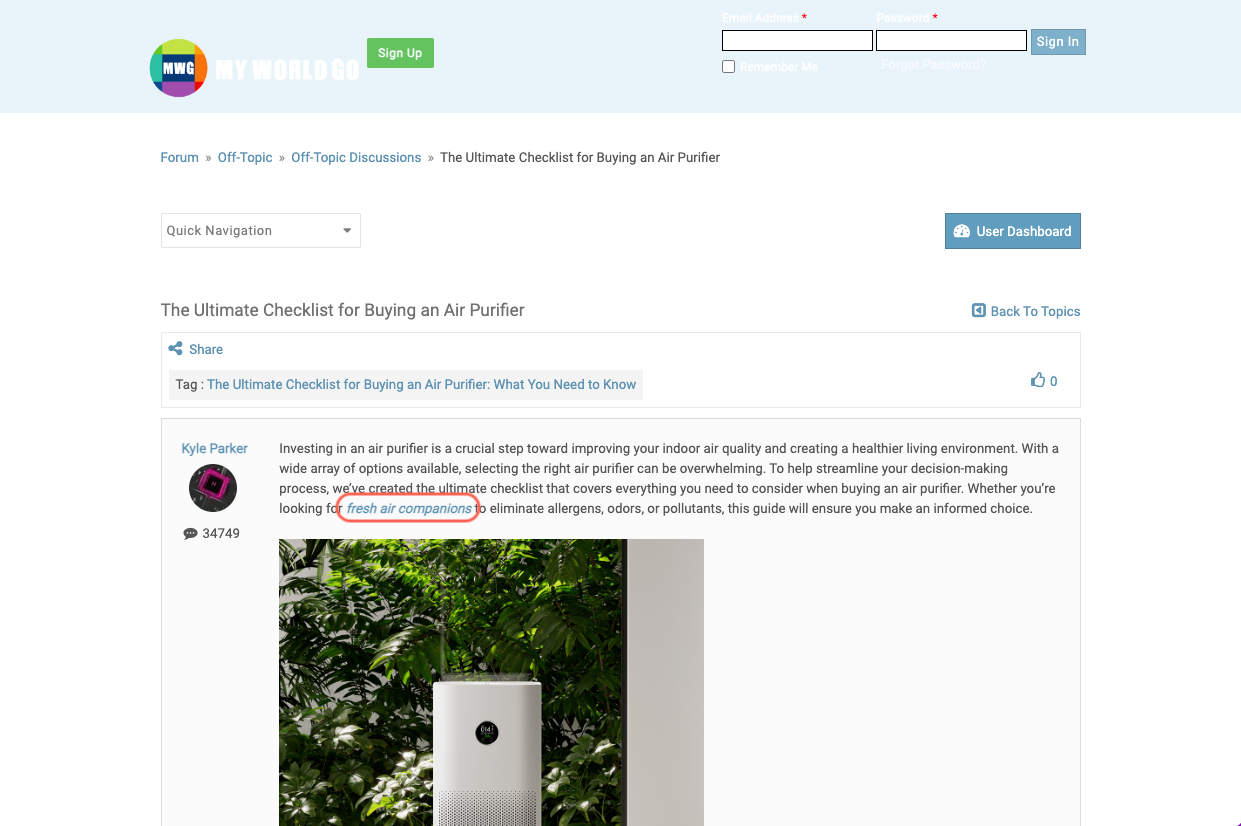Toggle the Remember Me checkbox

click(x=729, y=67)
